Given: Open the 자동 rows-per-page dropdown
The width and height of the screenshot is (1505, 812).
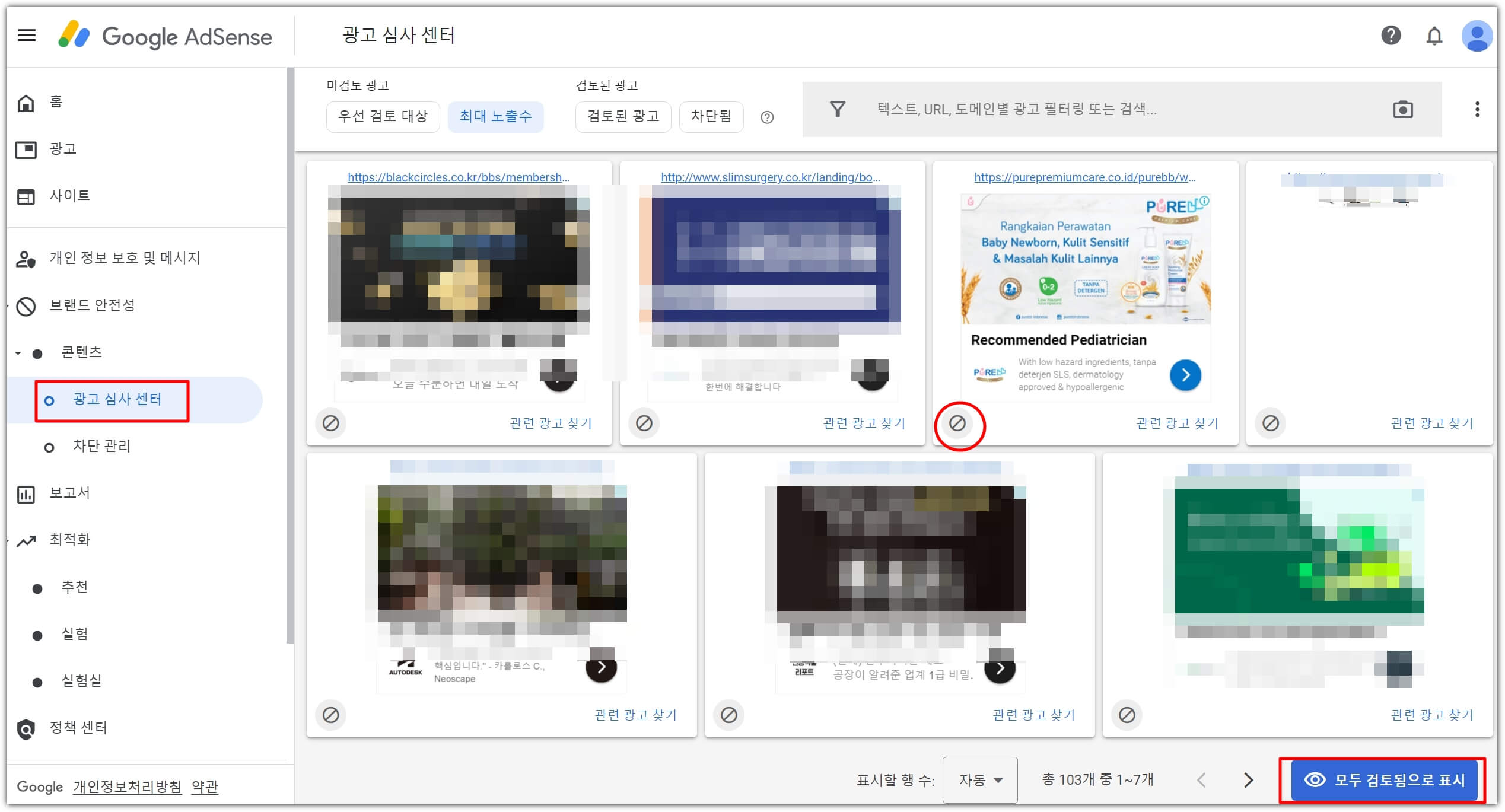Looking at the screenshot, I should point(979,780).
